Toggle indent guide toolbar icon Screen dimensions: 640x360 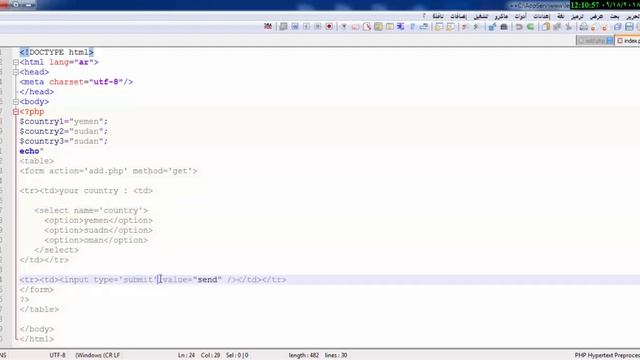[400, 27]
